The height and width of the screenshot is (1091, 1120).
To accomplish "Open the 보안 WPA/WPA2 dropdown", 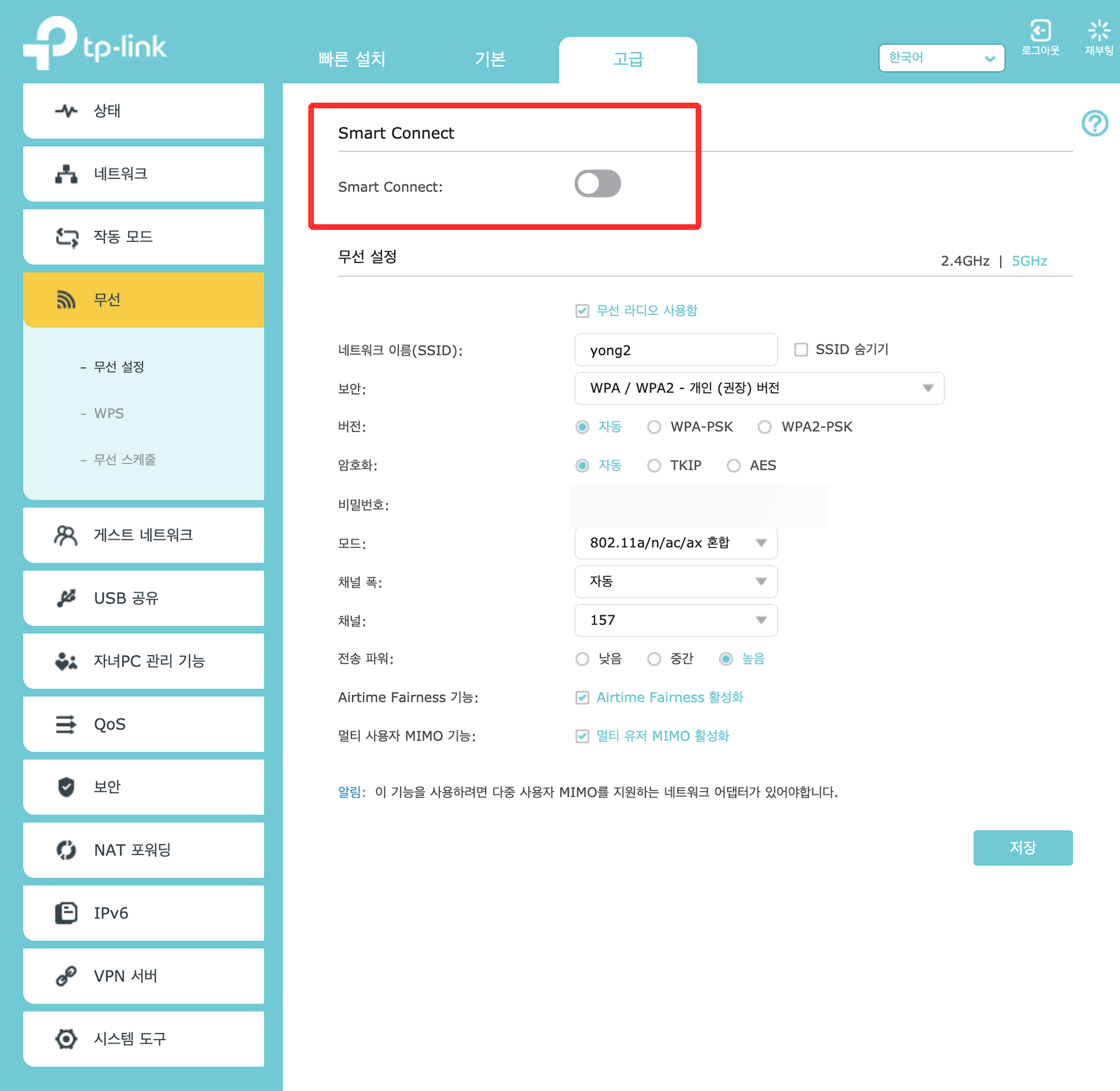I will (758, 388).
